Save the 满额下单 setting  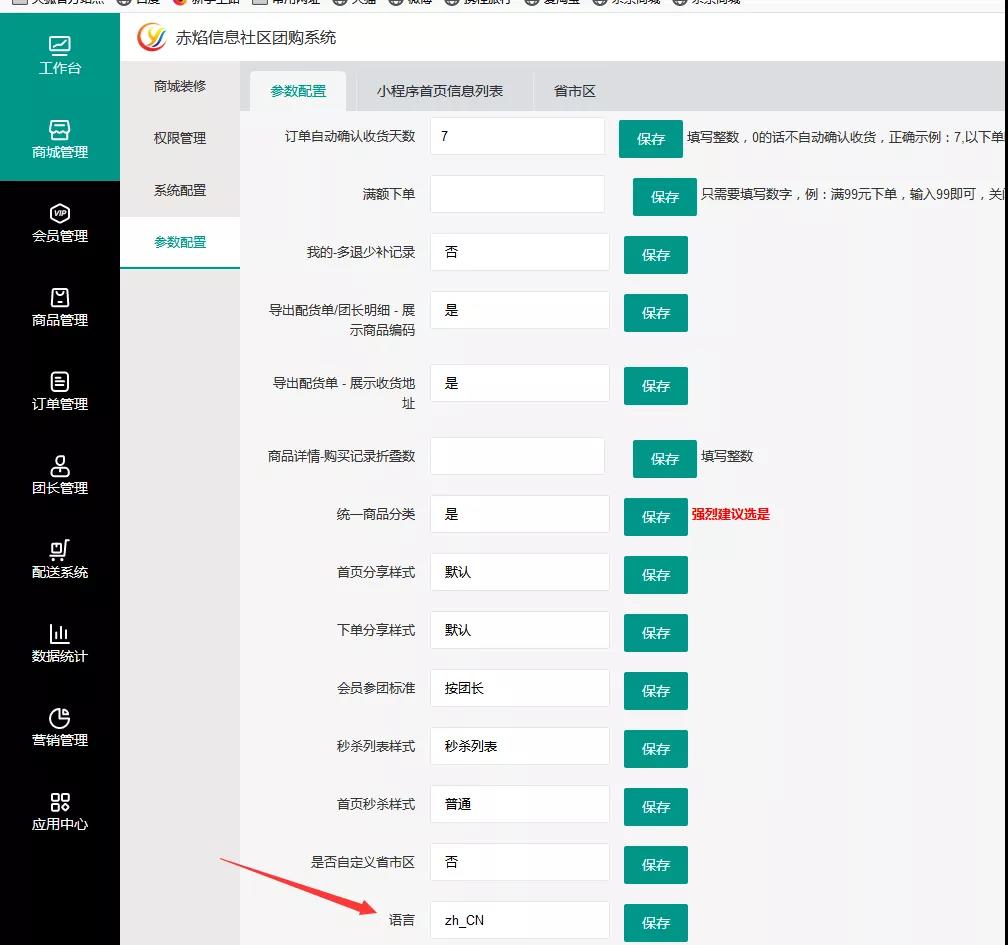(x=665, y=197)
